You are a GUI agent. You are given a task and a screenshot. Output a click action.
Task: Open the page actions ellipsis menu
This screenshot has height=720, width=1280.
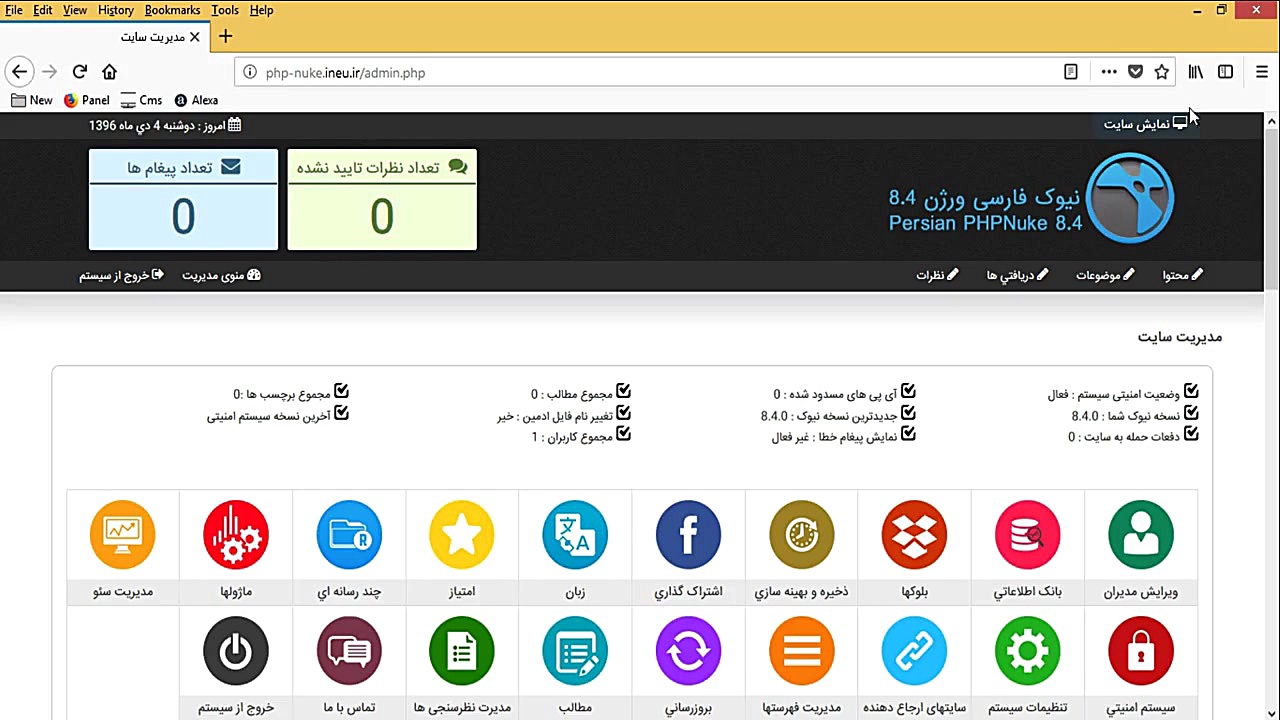coord(1109,72)
